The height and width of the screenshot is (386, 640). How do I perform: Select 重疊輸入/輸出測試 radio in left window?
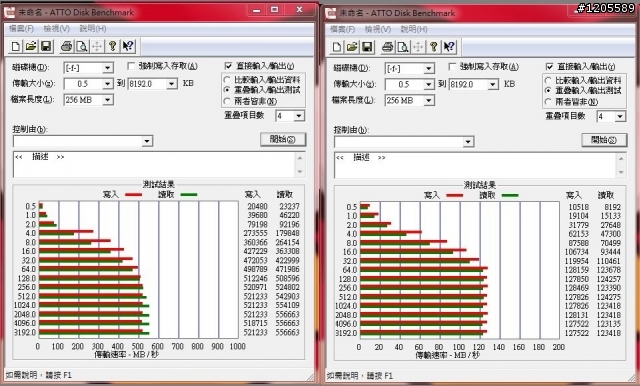(x=227, y=90)
